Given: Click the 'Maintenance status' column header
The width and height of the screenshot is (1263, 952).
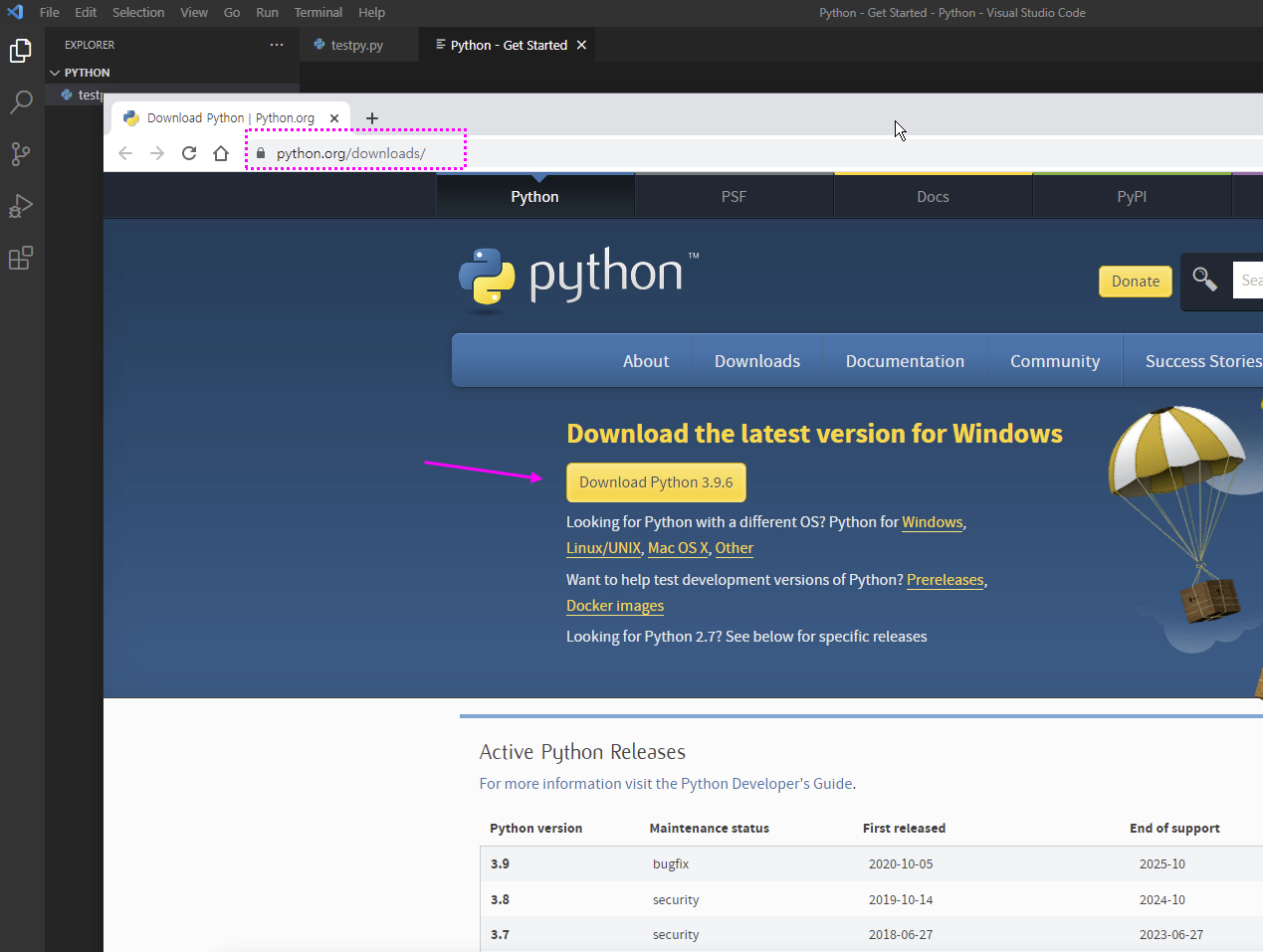Looking at the screenshot, I should 710,828.
